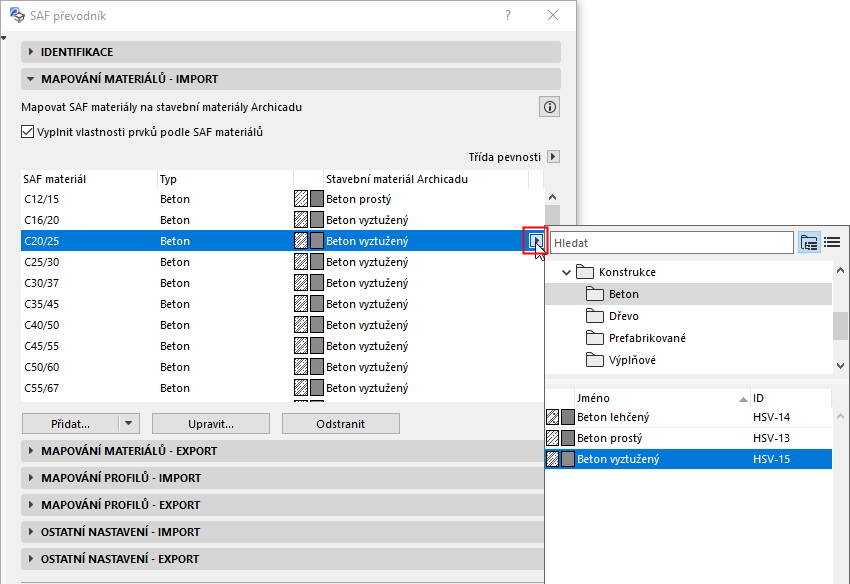This screenshot has width=850, height=584.
Task: Collapse the Konstrukce folder
Action: pos(566,272)
